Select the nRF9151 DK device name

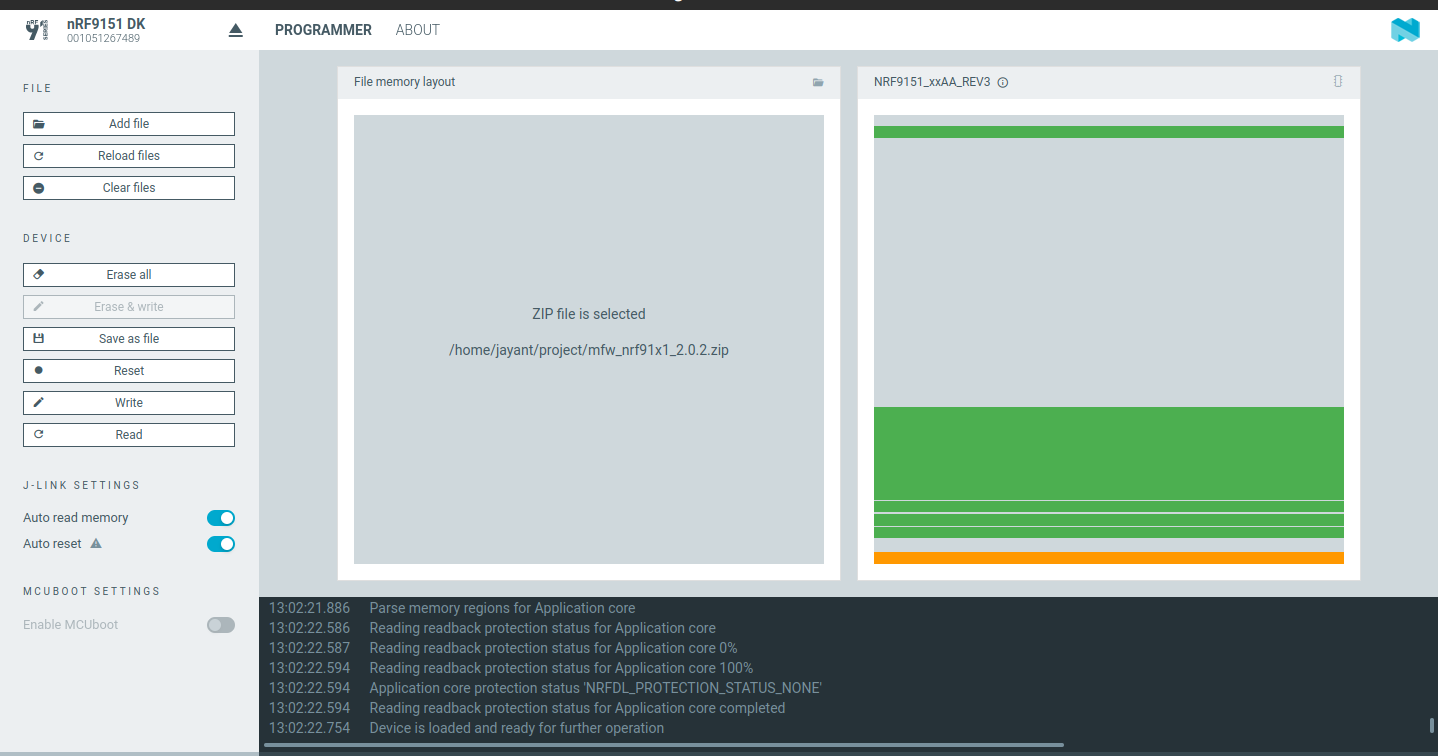click(106, 23)
